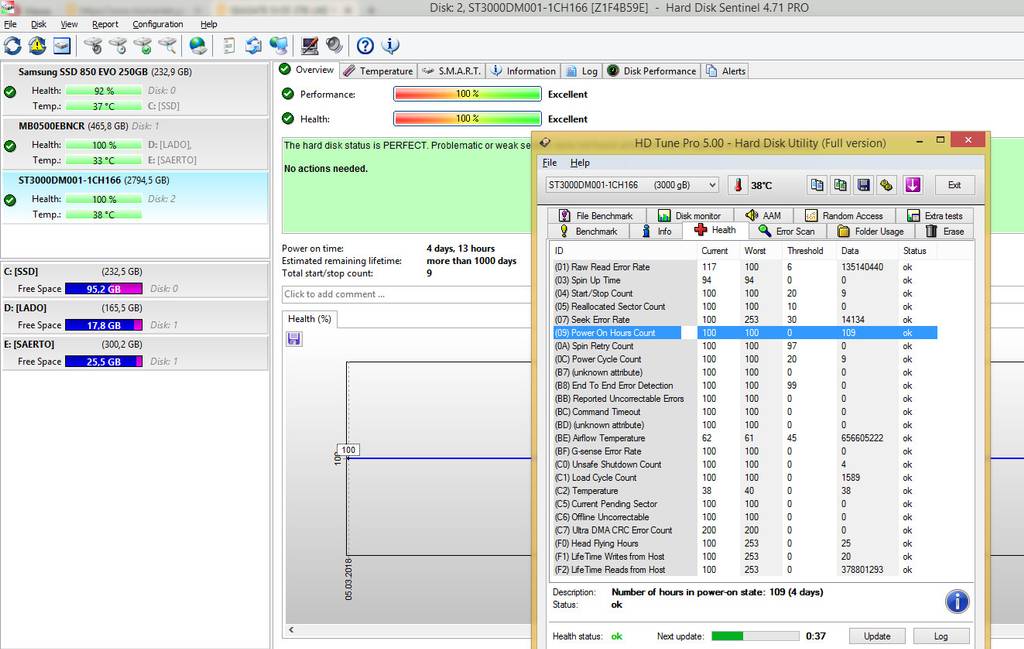Click the purple down-arrow icon in HD Tune
Screen dimensions: 1024x649
pyautogui.click(x=912, y=185)
